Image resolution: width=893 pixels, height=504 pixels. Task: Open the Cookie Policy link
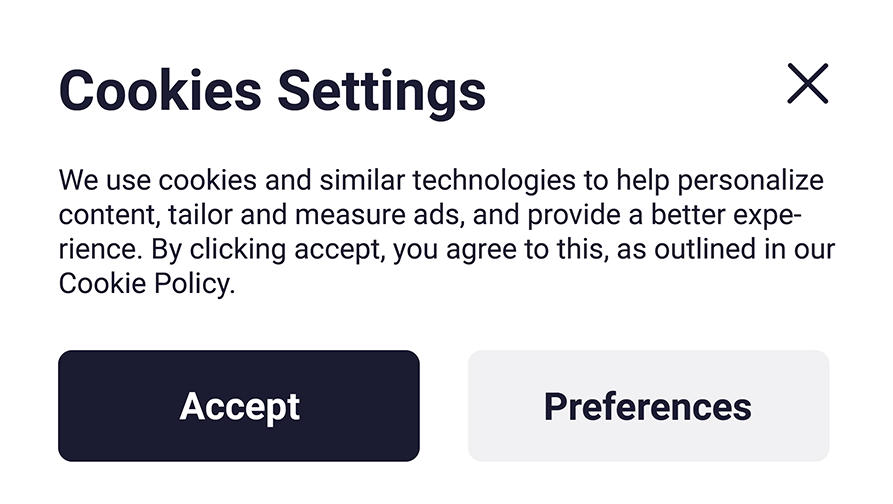coord(146,284)
